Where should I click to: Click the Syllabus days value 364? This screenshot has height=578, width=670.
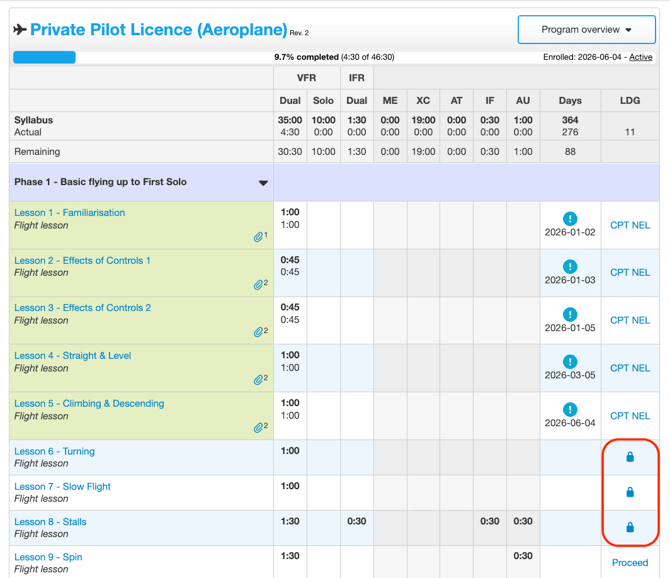(x=570, y=120)
